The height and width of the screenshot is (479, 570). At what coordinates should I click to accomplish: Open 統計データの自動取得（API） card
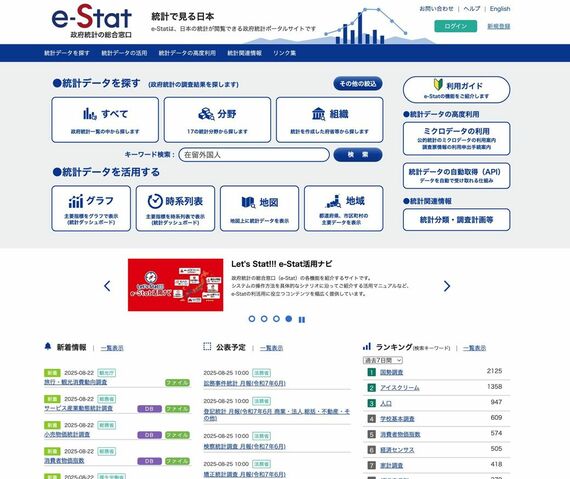point(457,176)
